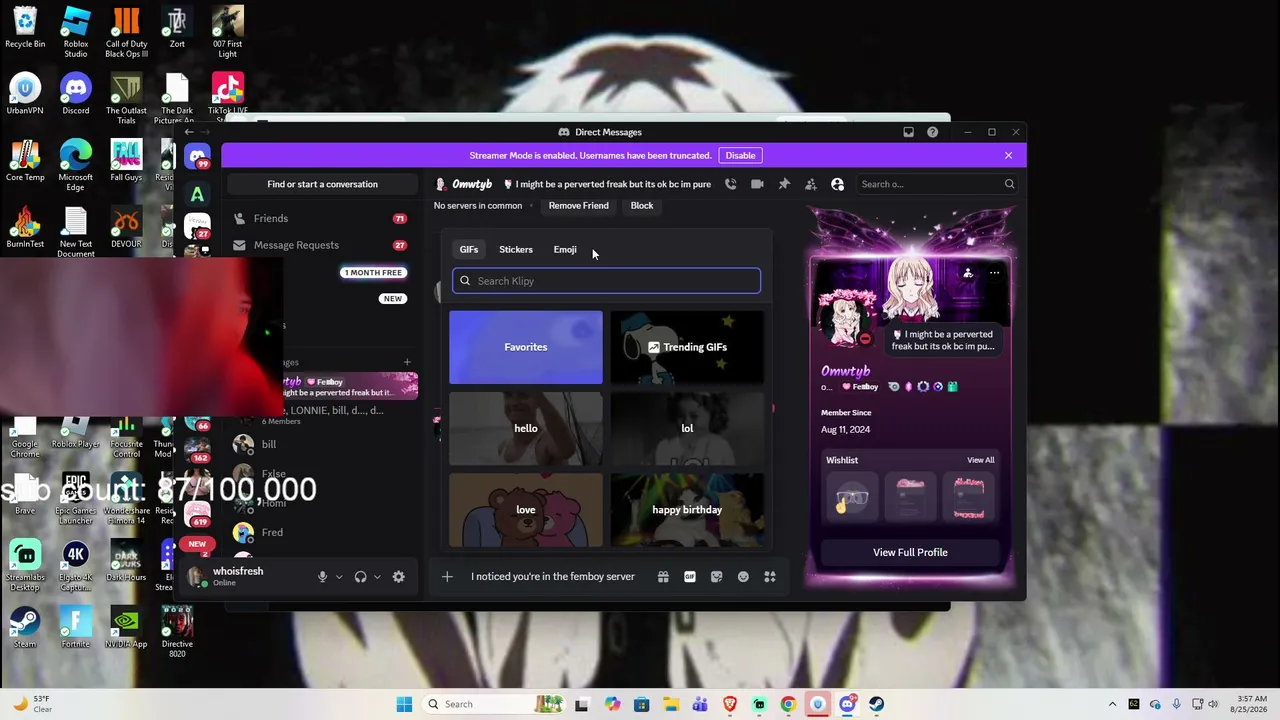Viewport: 1280px width, 720px height.
Task: Start a video call with Omwtyb
Action: (x=757, y=184)
